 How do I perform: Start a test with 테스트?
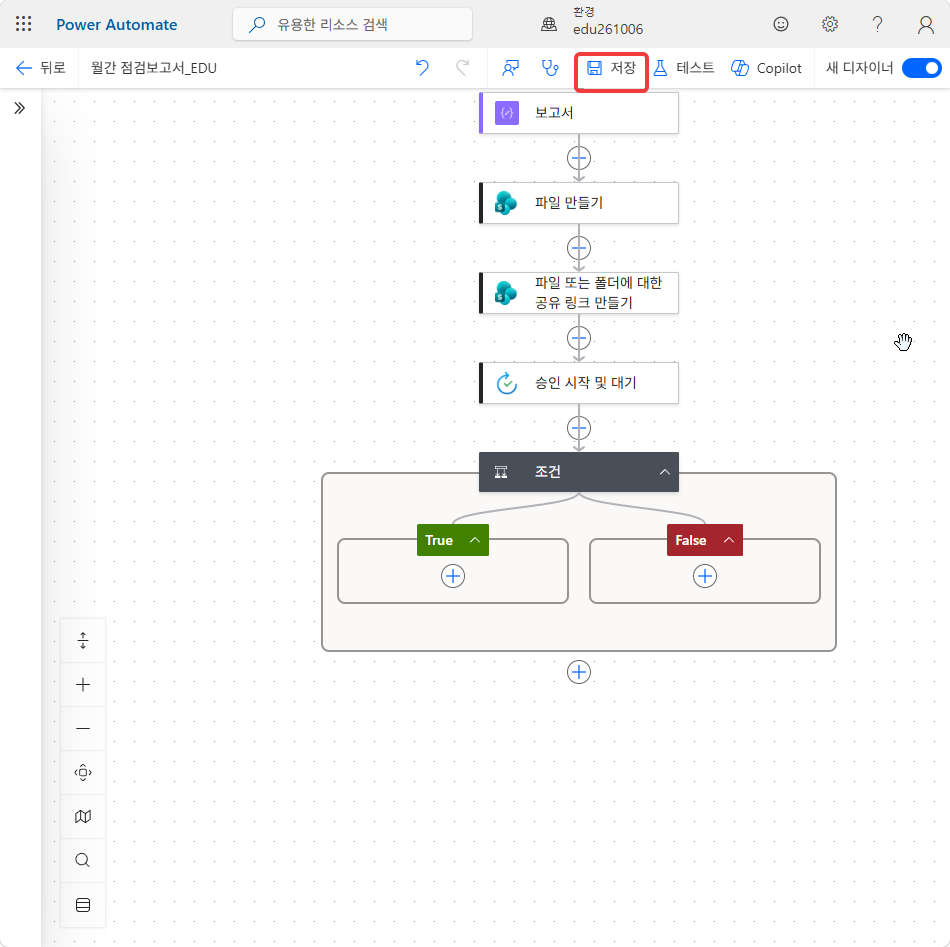pos(684,68)
